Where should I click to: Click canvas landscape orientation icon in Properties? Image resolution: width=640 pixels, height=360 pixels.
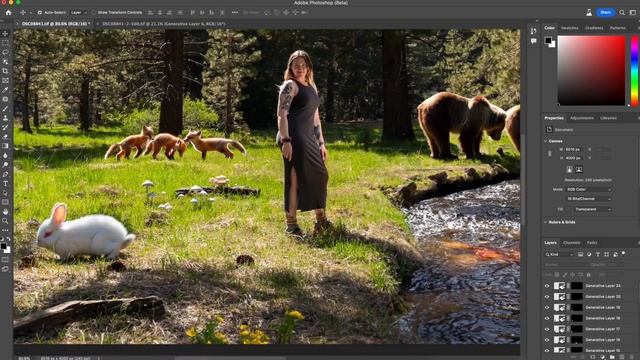pos(579,169)
